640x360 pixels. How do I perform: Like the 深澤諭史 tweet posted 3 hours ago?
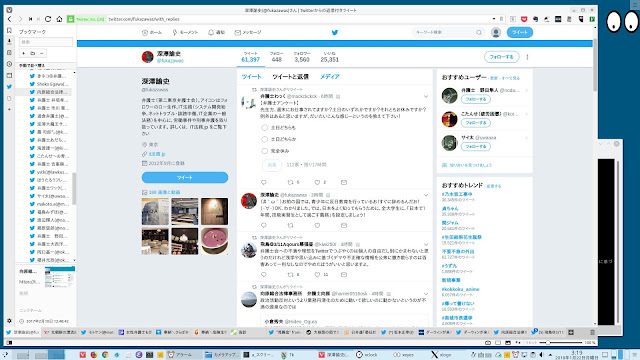click(317, 225)
